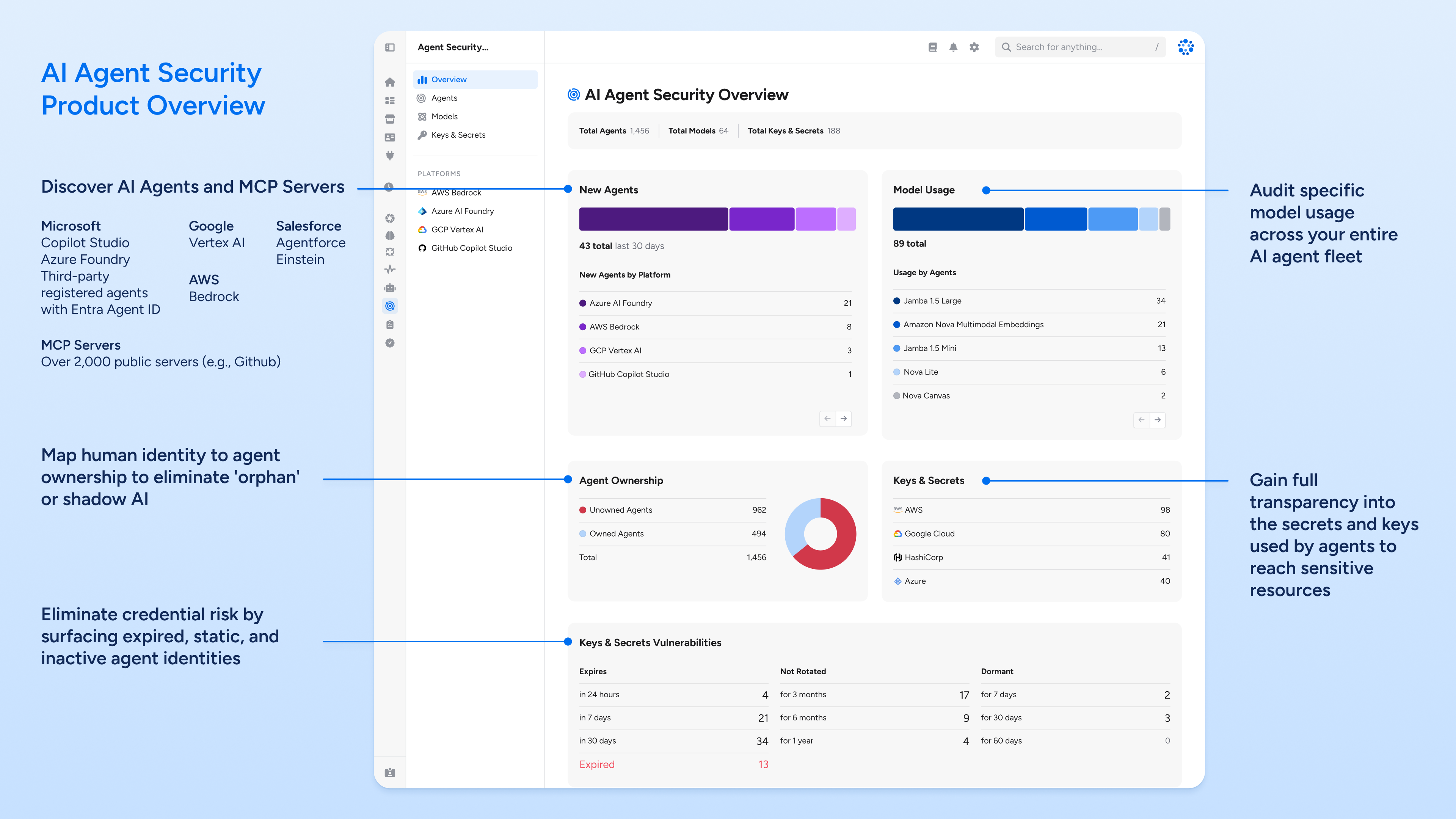Click the documentation book icon in header
This screenshot has width=1456, height=819.
(x=933, y=47)
